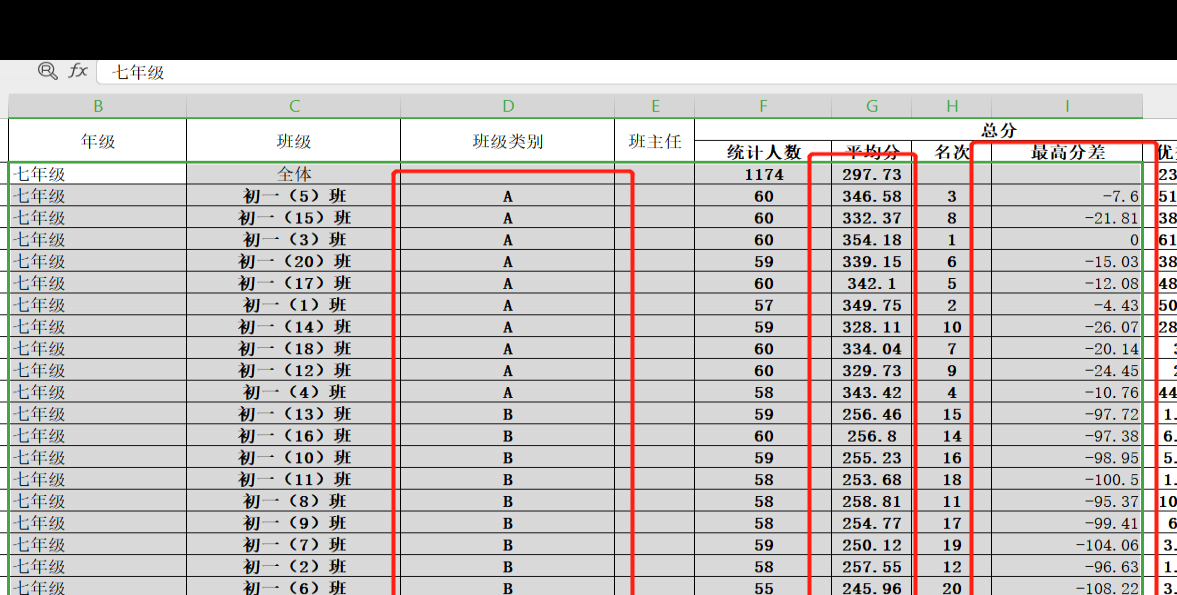Click the 年级 header cell
This screenshot has width=1177, height=595.
tap(98, 140)
